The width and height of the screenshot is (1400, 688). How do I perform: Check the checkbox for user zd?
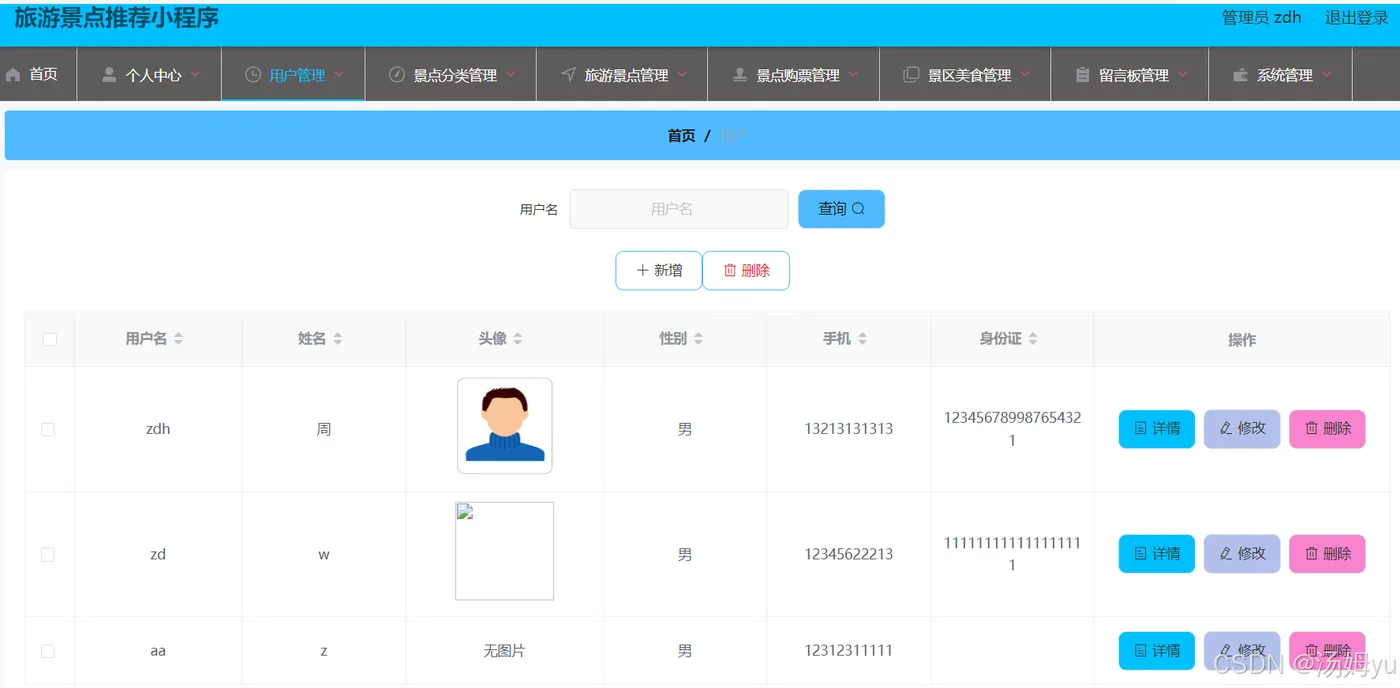click(48, 554)
